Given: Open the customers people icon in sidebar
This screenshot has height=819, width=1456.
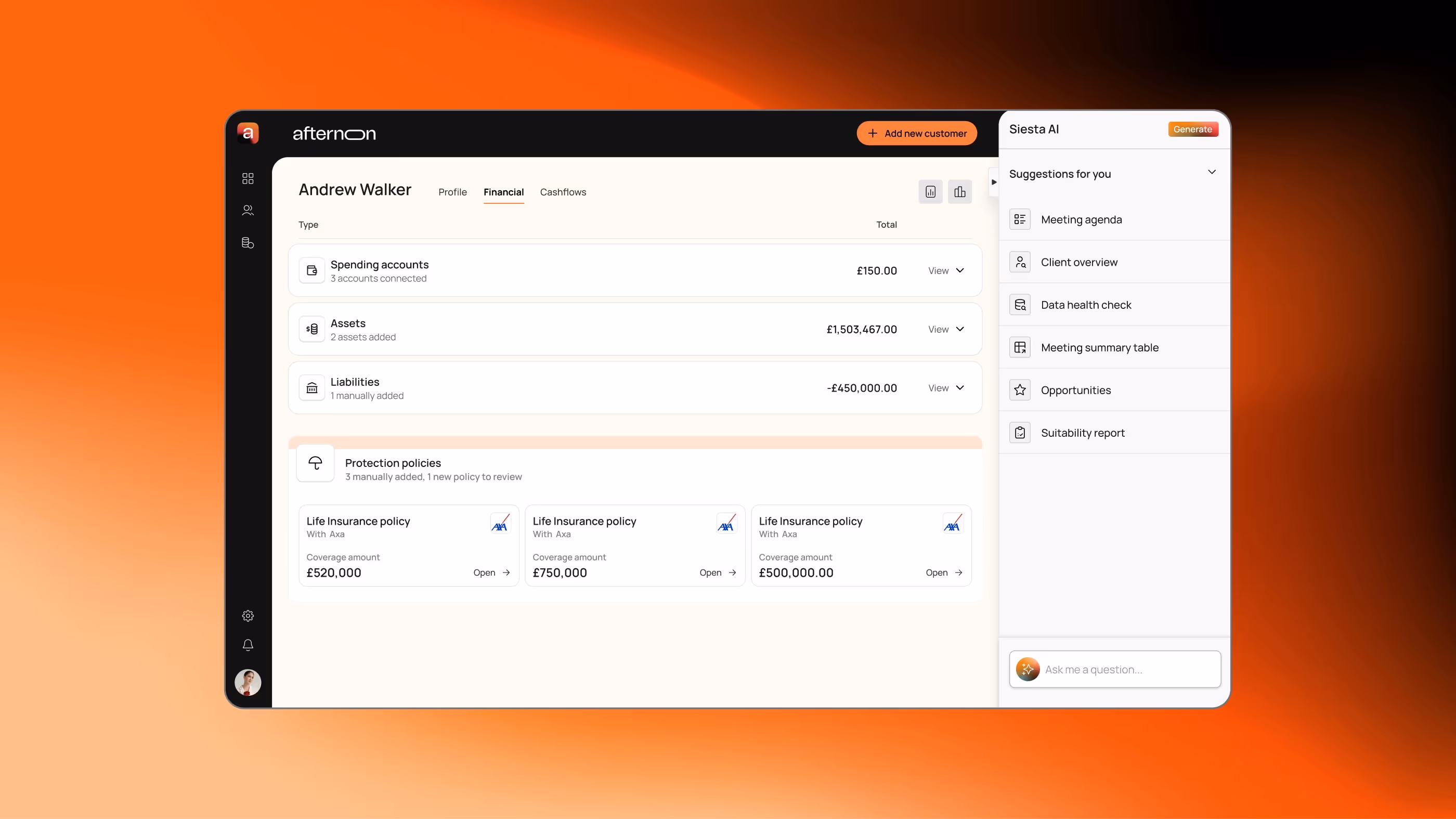Looking at the screenshot, I should [x=248, y=210].
